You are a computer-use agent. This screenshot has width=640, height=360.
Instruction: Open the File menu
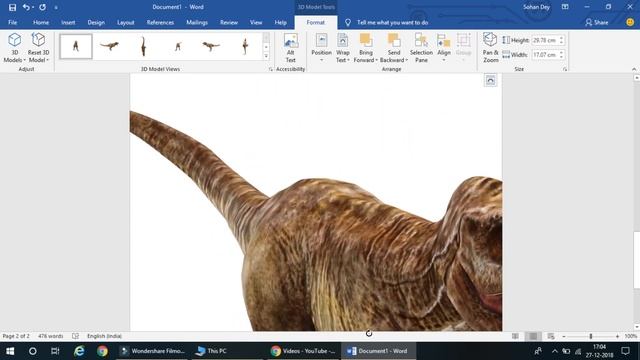(x=13, y=22)
